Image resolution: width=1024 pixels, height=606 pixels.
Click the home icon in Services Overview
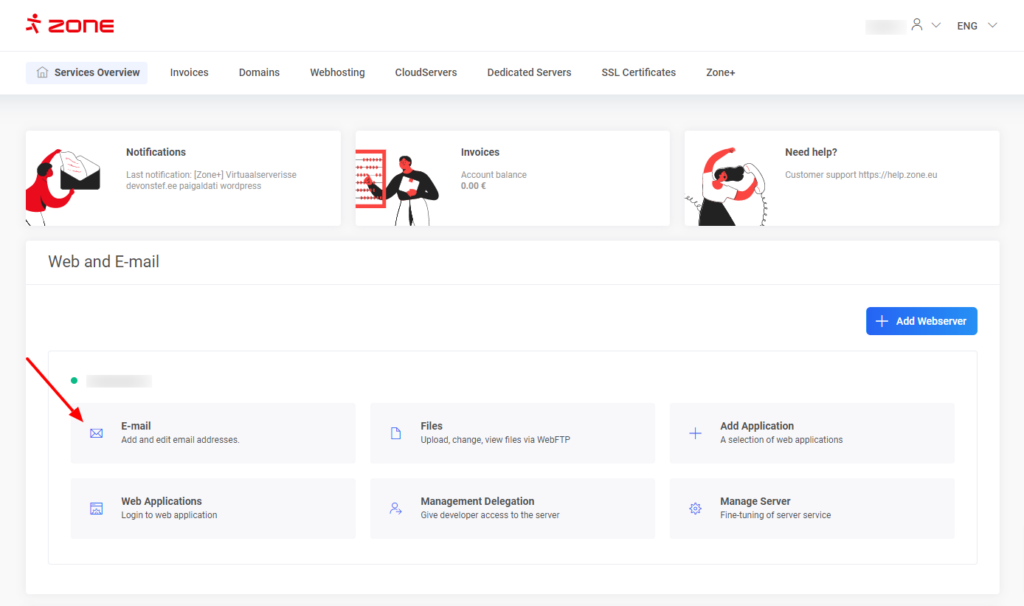click(x=42, y=73)
